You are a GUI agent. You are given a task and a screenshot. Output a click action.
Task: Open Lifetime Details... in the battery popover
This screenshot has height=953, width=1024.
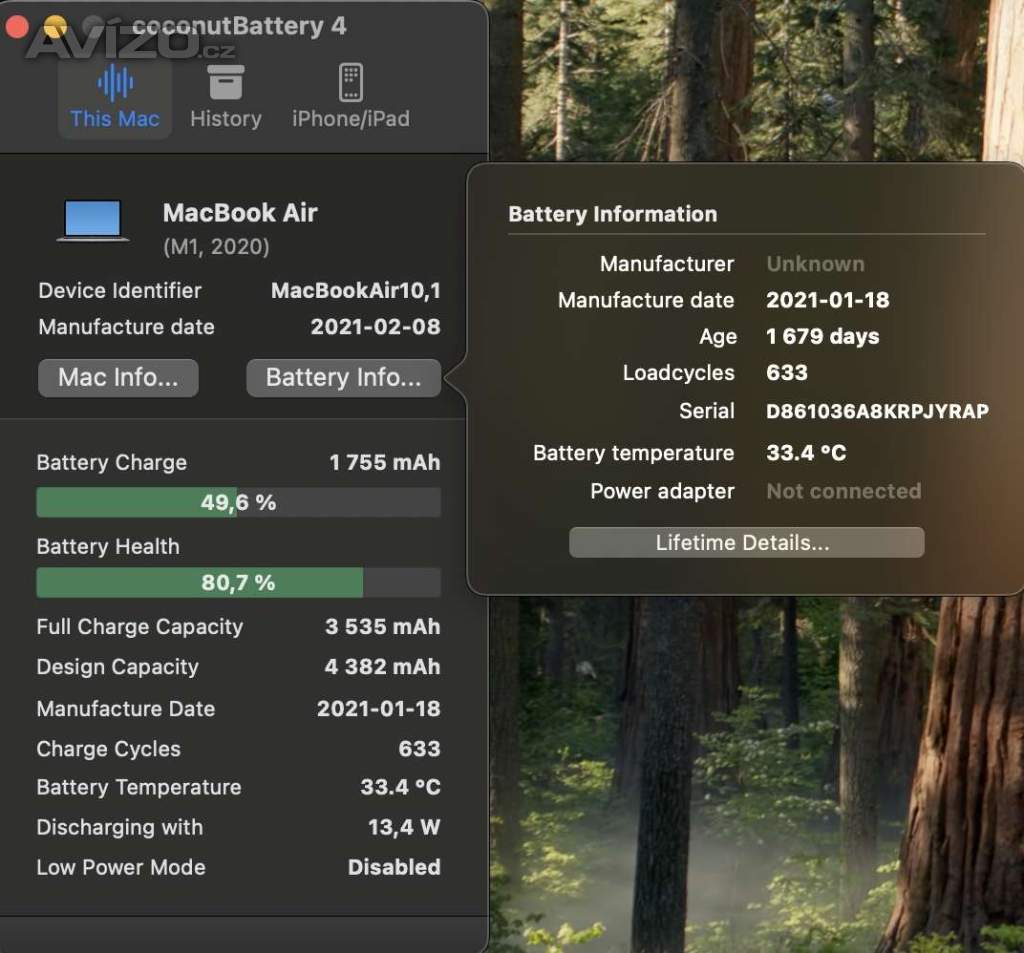pyautogui.click(x=746, y=542)
